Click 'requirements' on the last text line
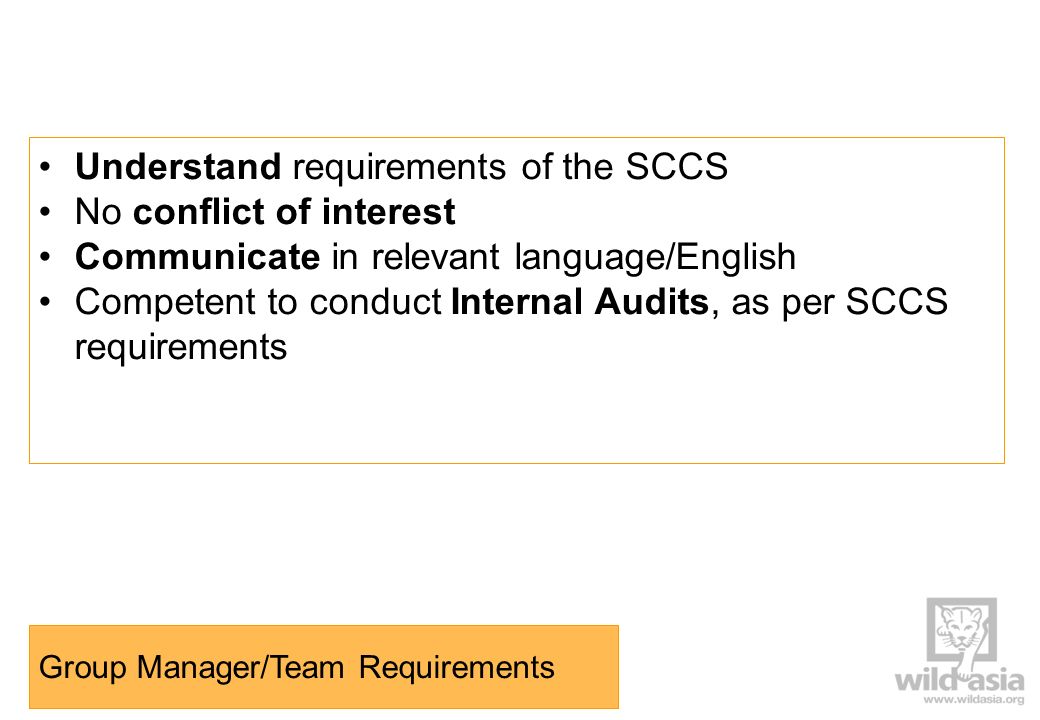The height and width of the screenshot is (720, 1040). click(x=181, y=348)
